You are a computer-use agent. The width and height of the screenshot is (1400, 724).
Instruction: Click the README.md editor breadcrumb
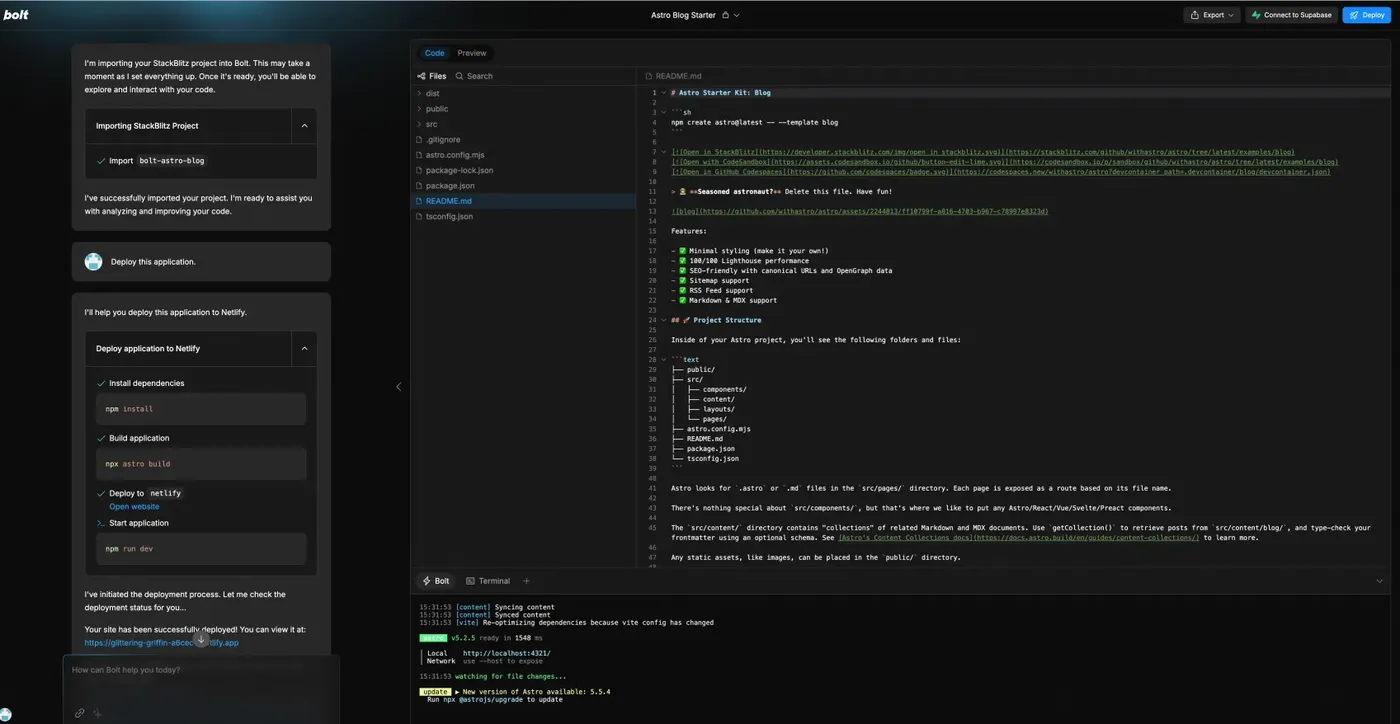(673, 76)
